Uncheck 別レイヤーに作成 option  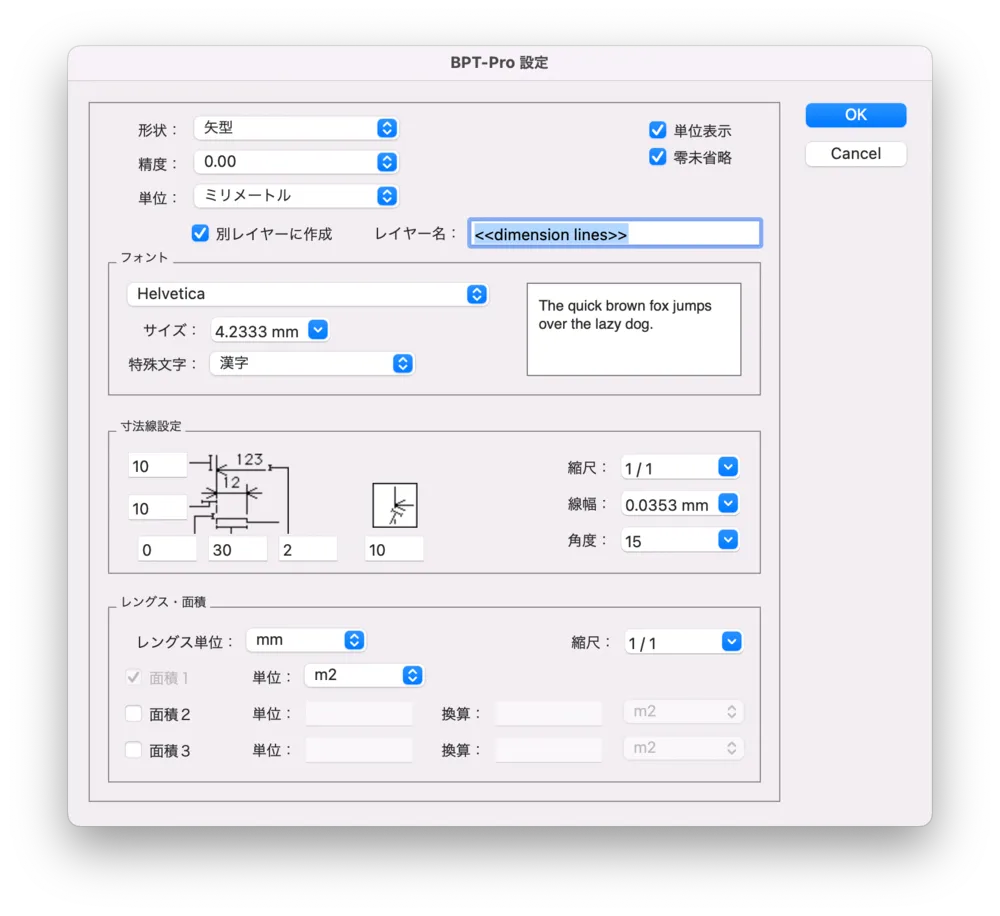200,233
